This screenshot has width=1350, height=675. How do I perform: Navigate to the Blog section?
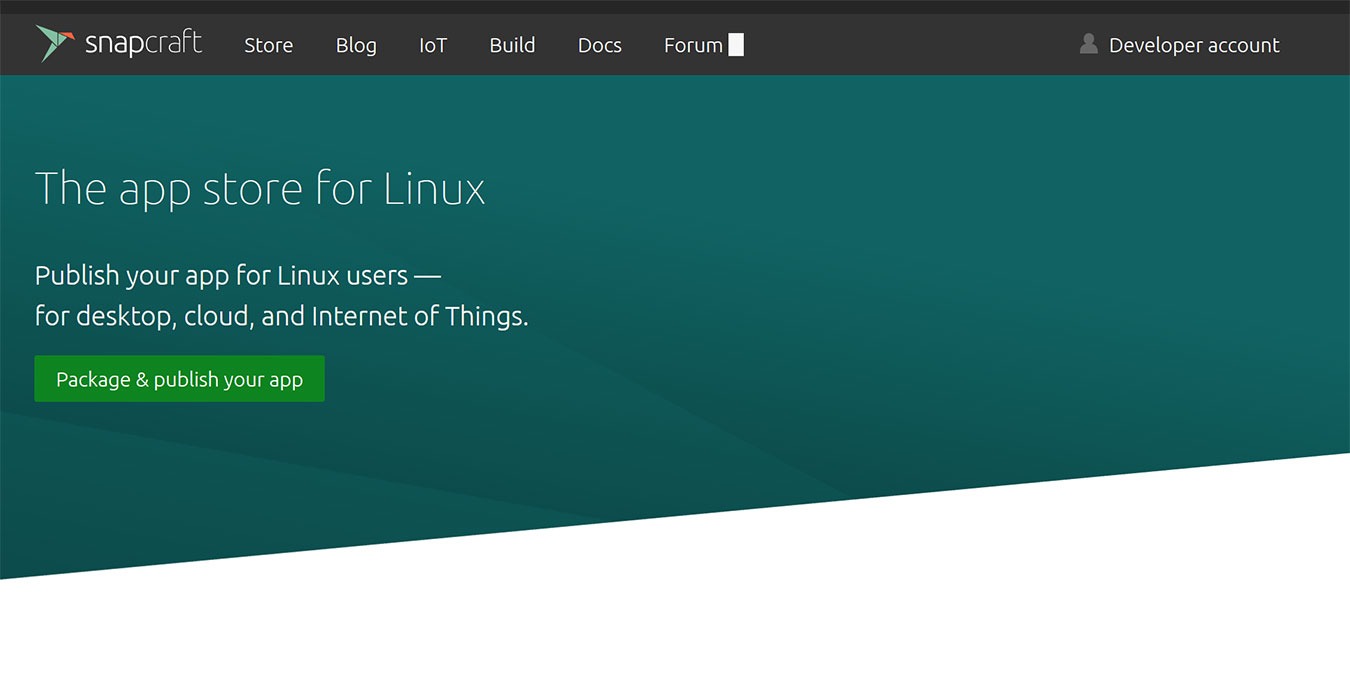click(356, 45)
